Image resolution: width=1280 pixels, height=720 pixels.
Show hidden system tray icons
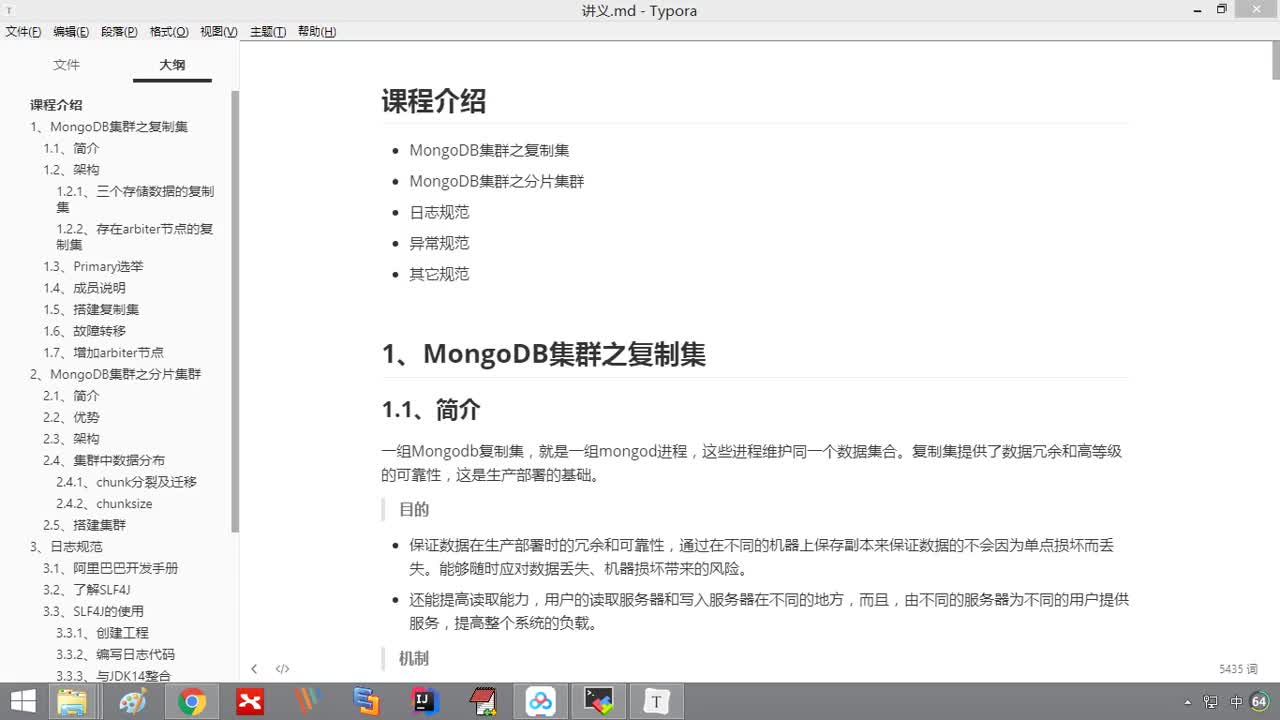(1188, 702)
